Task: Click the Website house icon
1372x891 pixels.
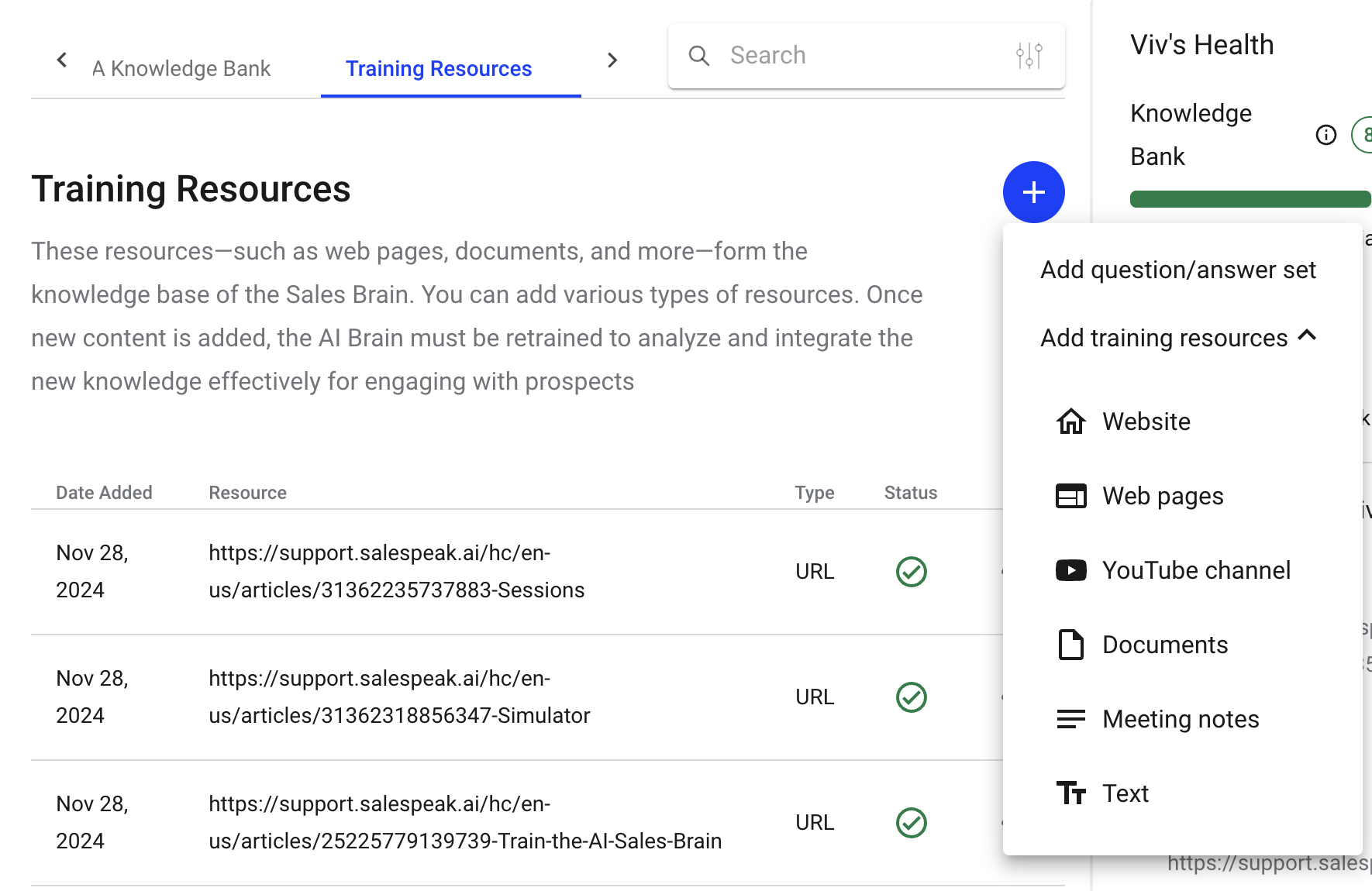Action: coord(1070,421)
